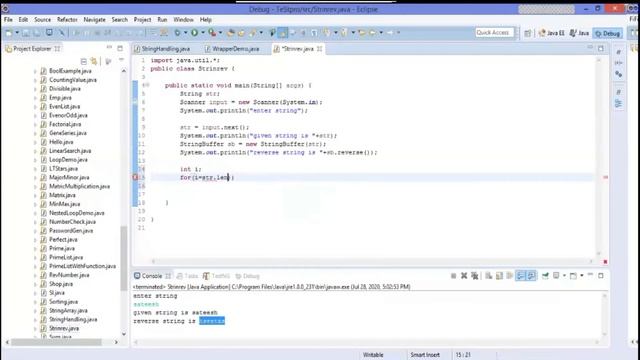Expand Prime.java tree node

click(35, 249)
